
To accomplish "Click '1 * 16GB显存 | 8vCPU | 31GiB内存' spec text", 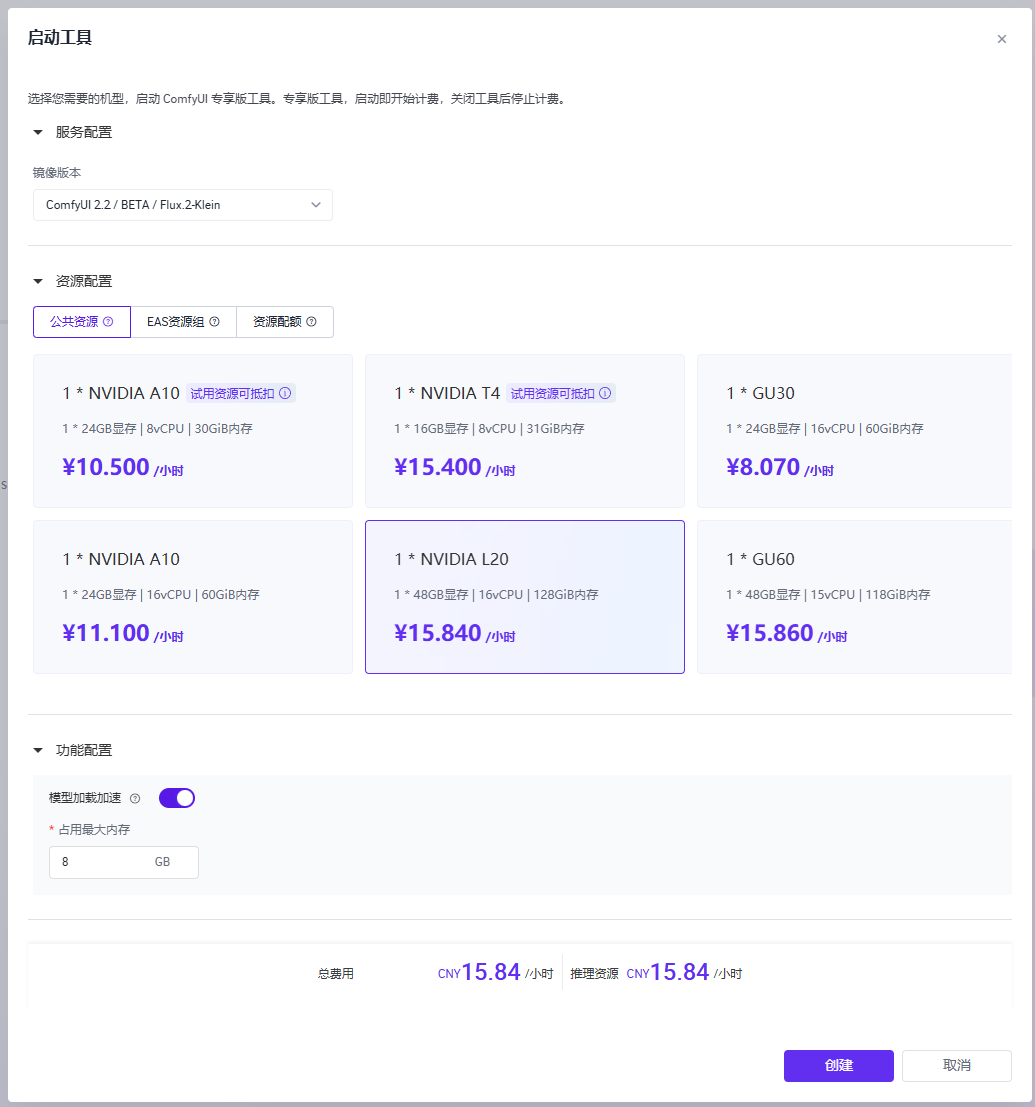I will coord(489,429).
